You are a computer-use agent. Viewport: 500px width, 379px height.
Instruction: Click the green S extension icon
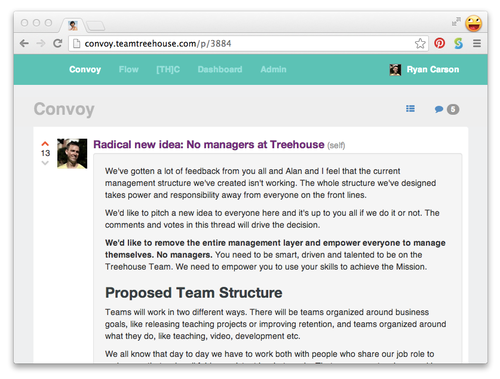[459, 43]
